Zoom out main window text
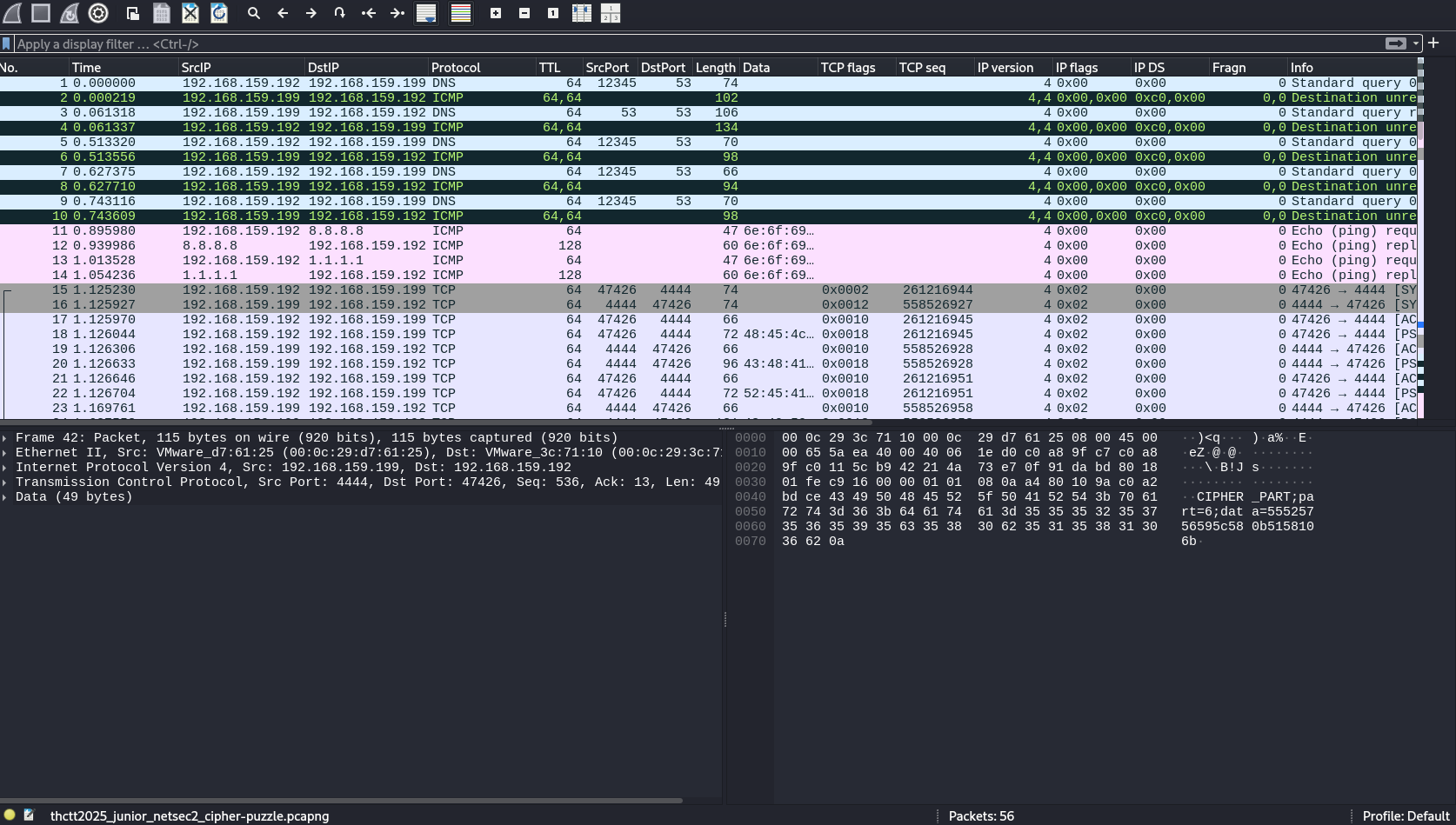 click(524, 13)
